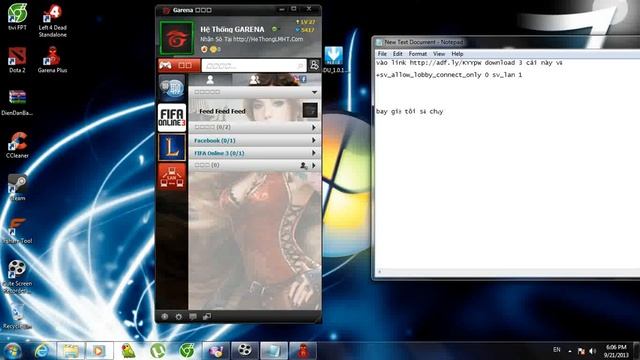Open the FIFA Online 3 game tile
Image resolution: width=640 pixels, height=360 pixels.
click(172, 118)
